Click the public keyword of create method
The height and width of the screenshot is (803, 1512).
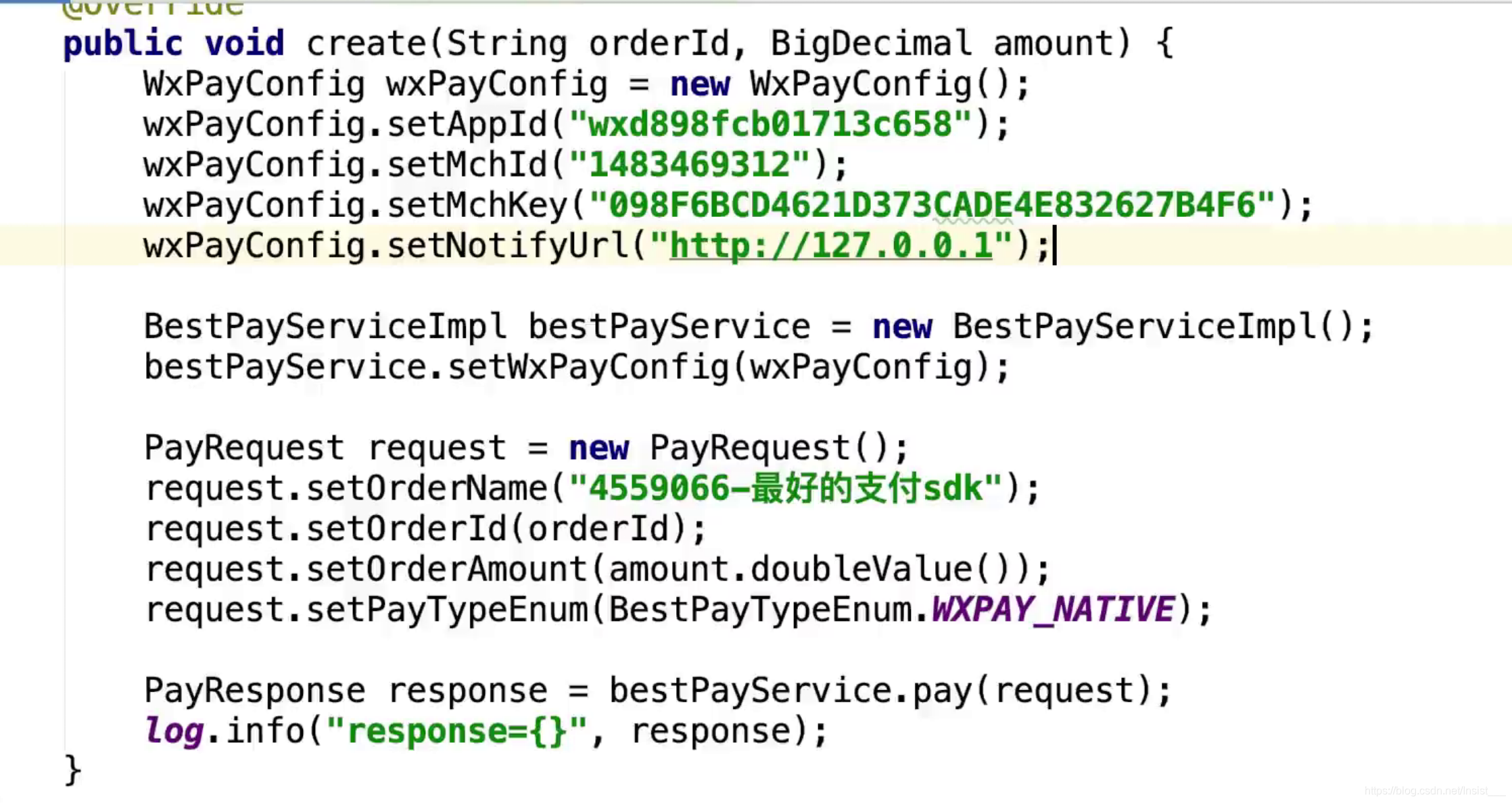123,43
